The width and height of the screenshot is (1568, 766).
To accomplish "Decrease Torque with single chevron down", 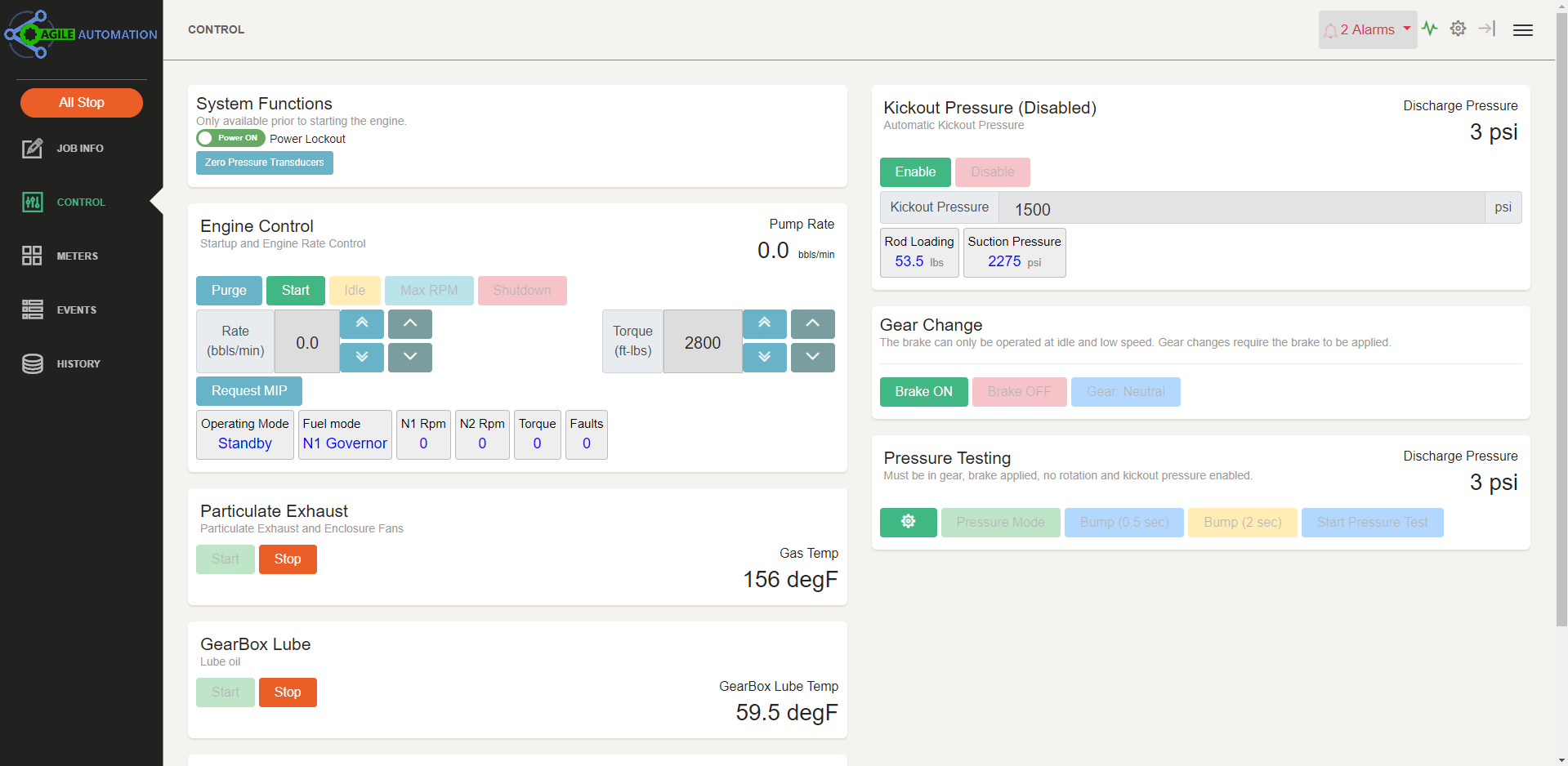I will (x=812, y=358).
